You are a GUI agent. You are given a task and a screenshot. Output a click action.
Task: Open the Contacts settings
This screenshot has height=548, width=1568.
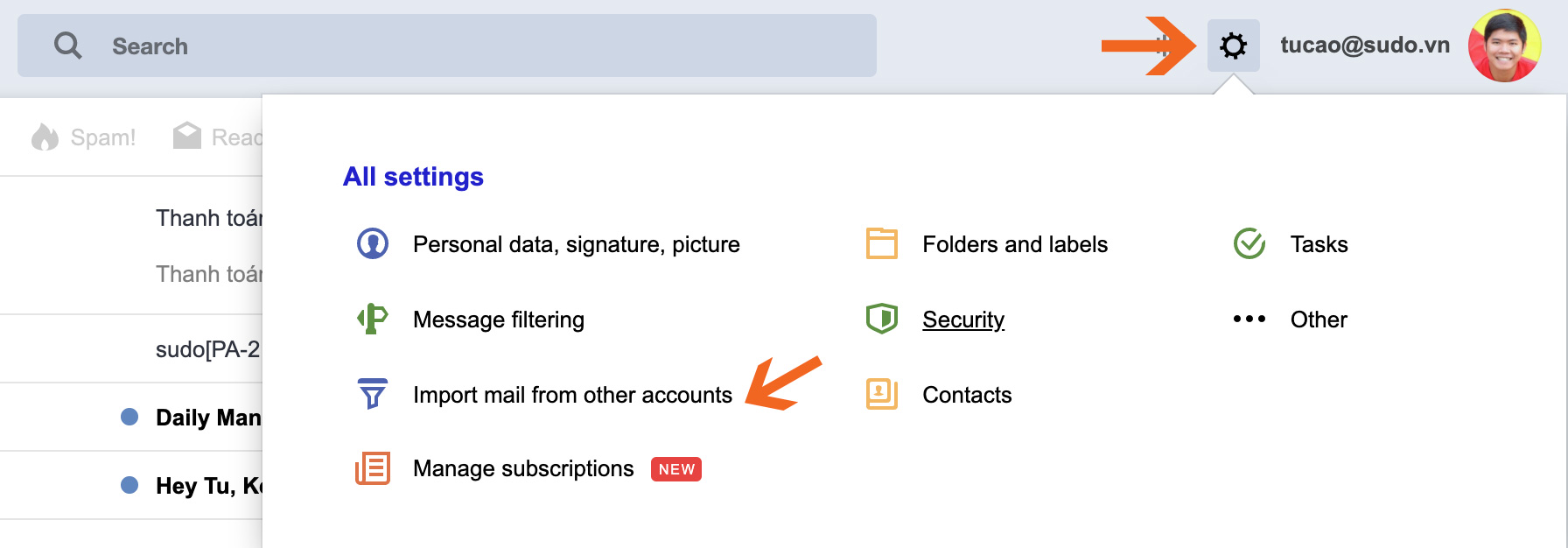966,395
